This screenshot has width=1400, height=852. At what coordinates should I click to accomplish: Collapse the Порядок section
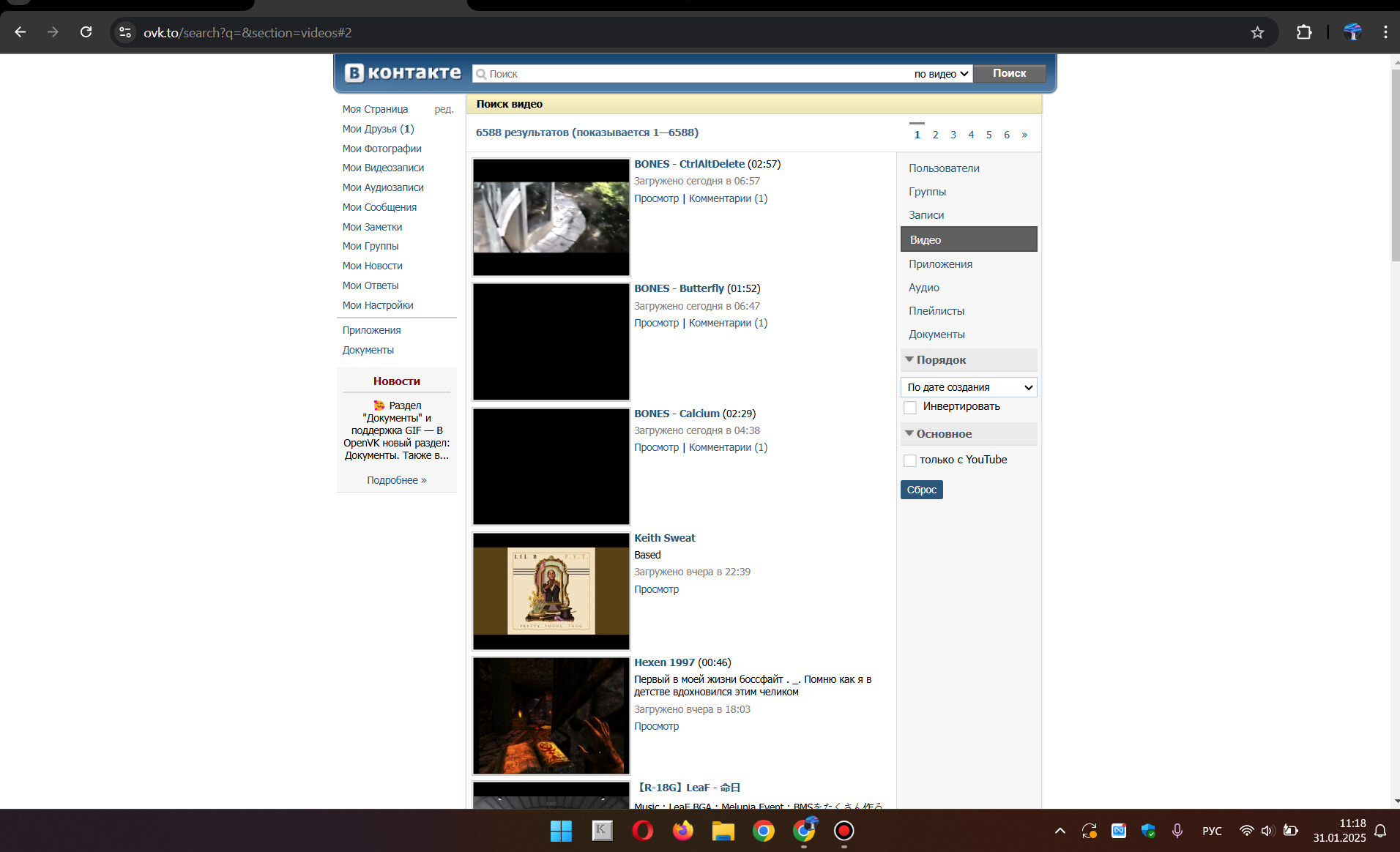click(x=969, y=360)
